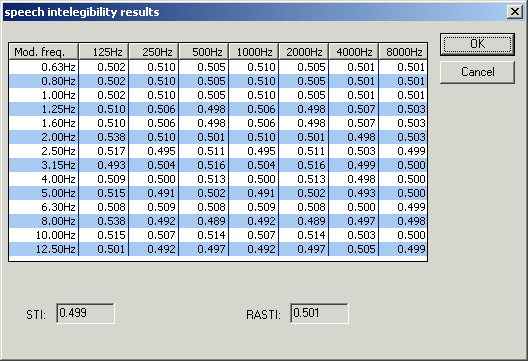Click the 1000Hz column header
This screenshot has width=528, height=361.
coord(253,52)
